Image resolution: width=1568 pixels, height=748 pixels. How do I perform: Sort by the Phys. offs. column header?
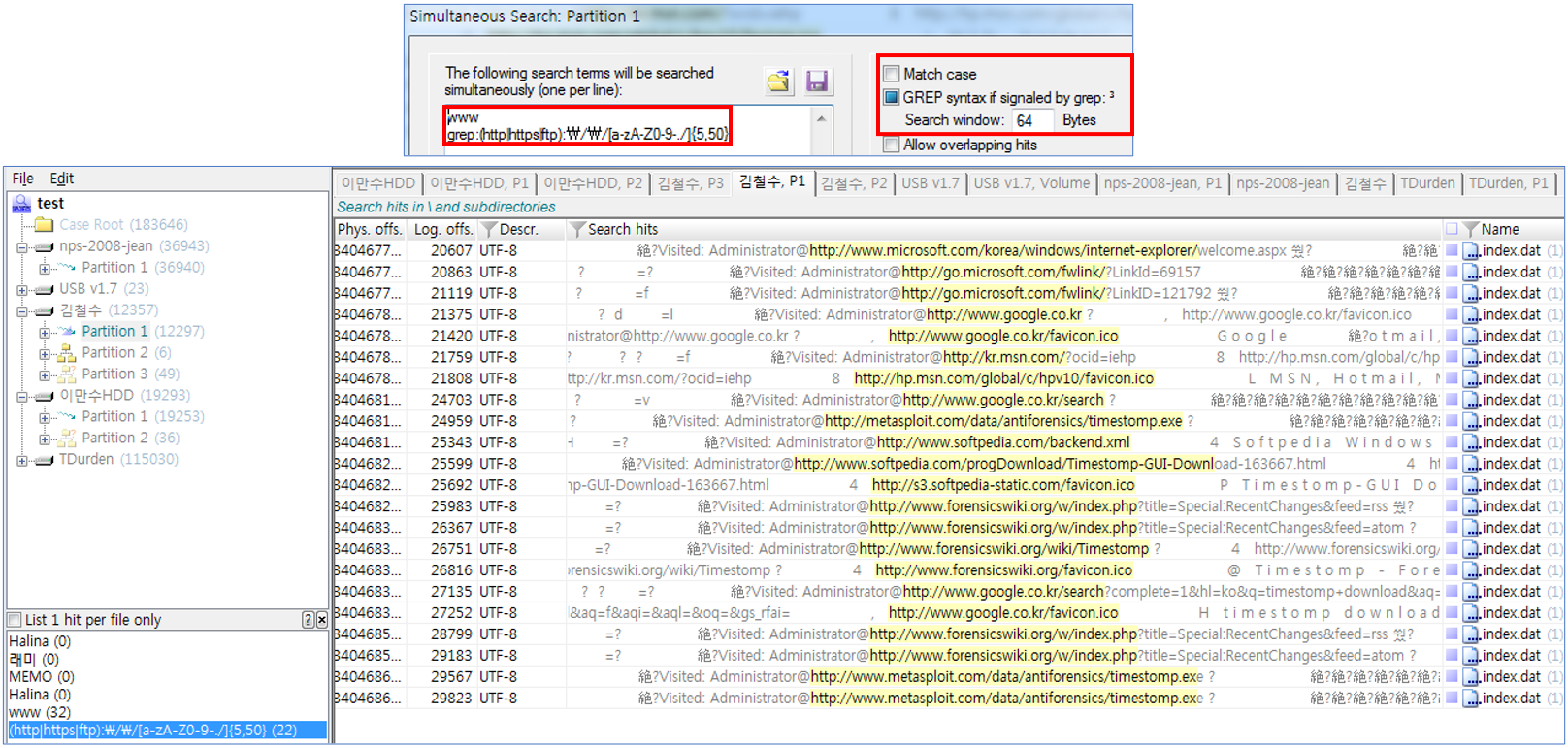[370, 230]
